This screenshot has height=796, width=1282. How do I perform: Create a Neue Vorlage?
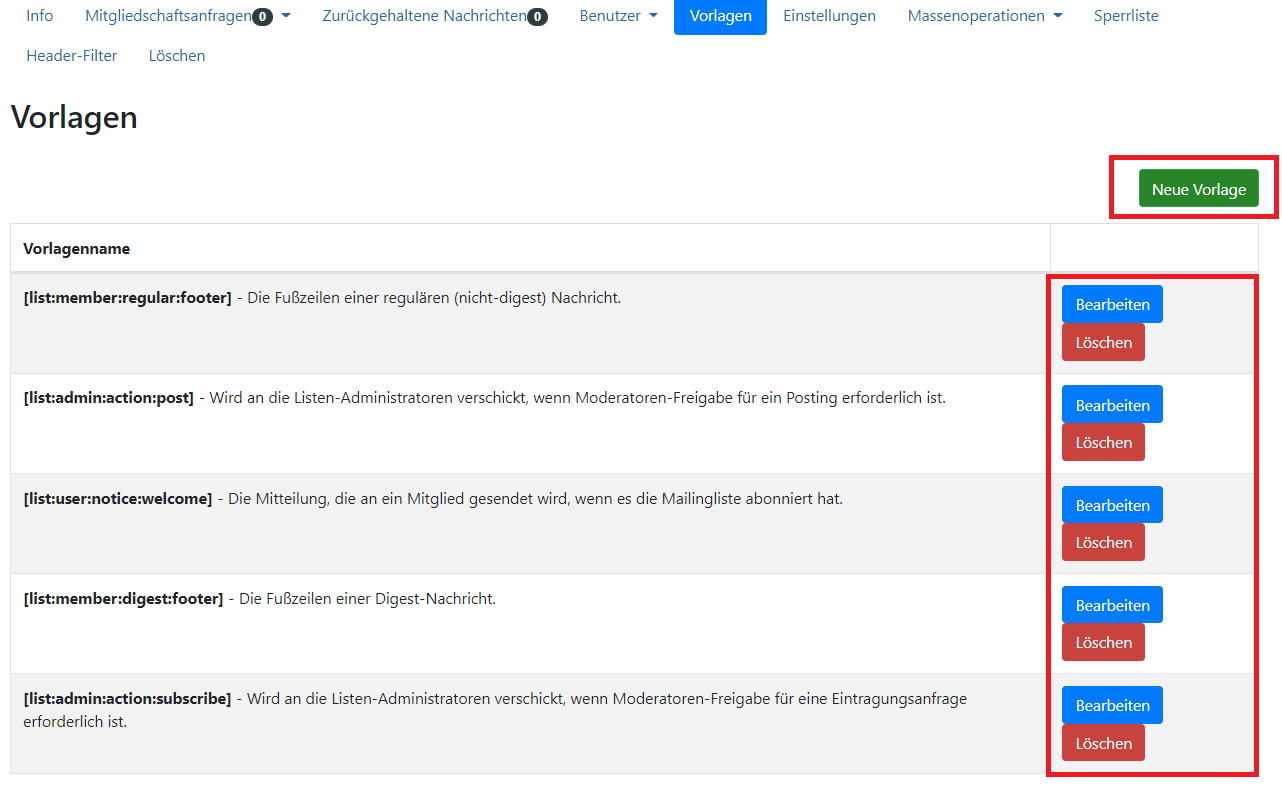click(1199, 188)
